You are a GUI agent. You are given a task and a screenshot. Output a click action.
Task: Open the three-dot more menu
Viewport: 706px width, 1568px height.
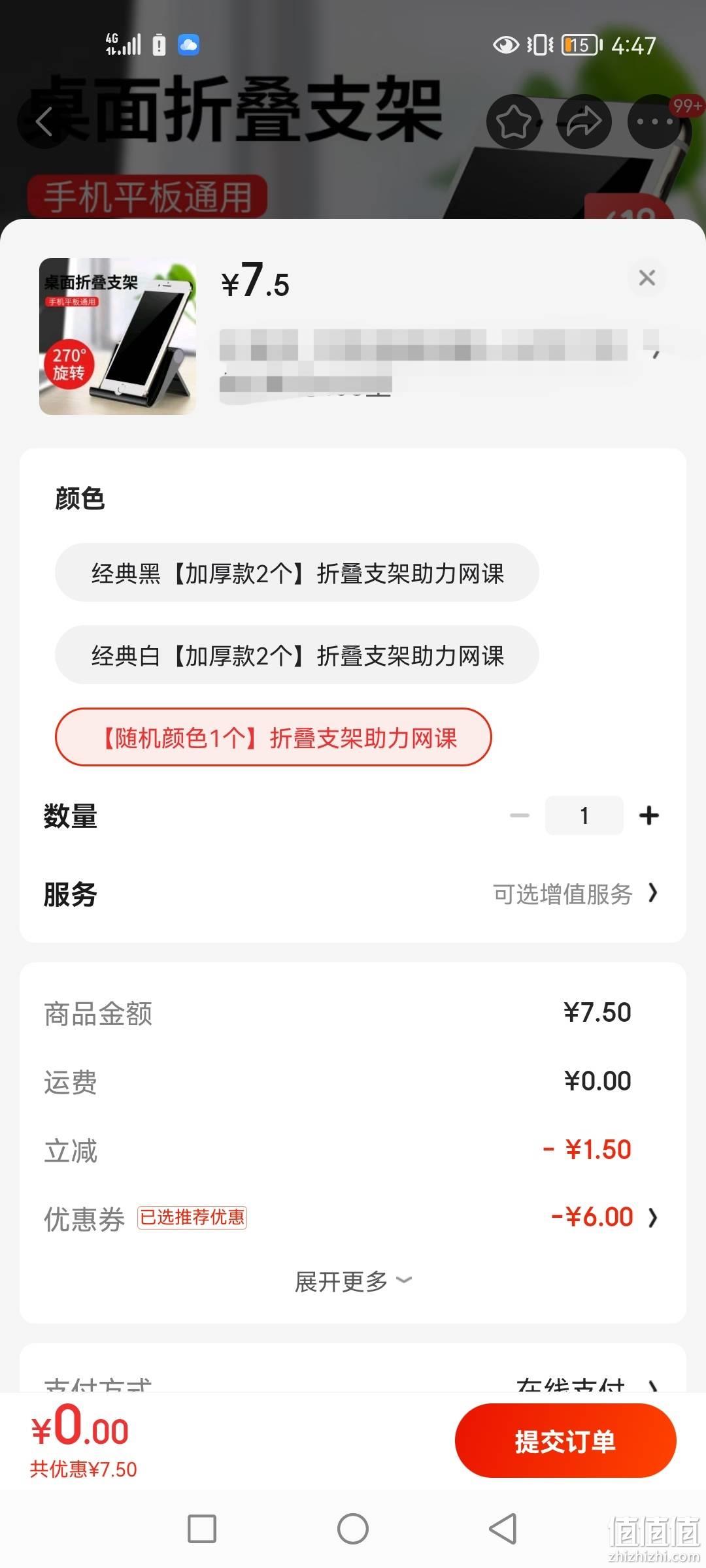coord(654,122)
